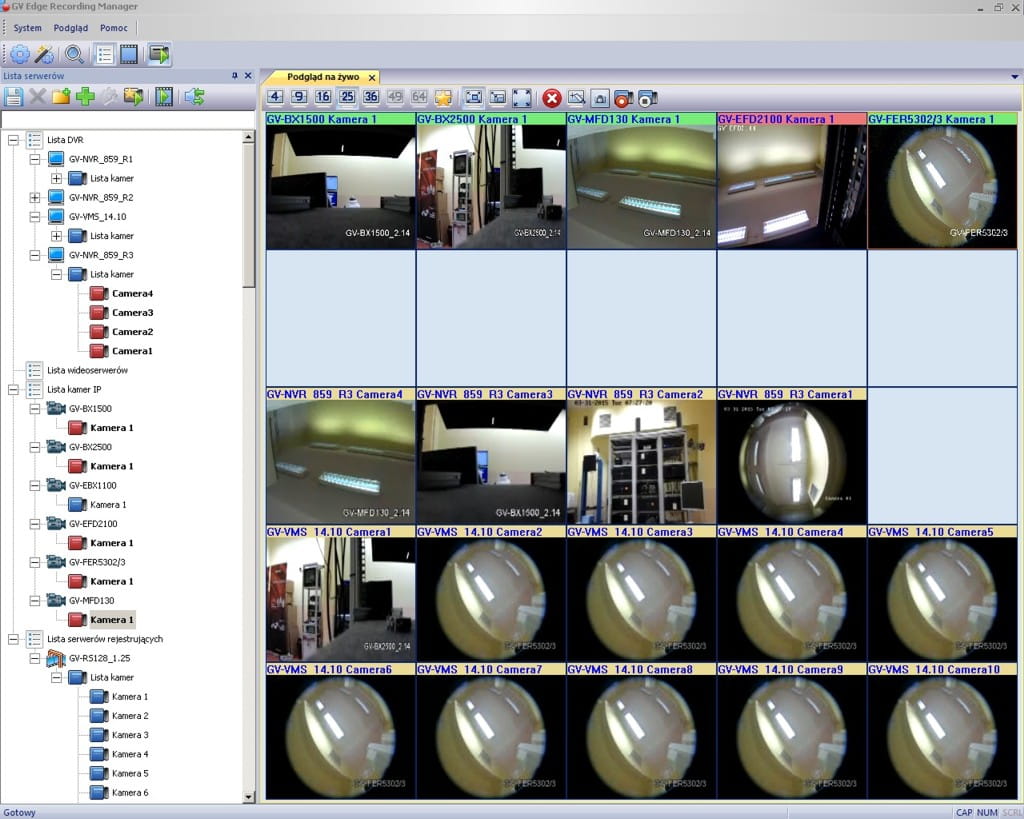Click the red X disconnect icon
The image size is (1024, 819).
551,97
